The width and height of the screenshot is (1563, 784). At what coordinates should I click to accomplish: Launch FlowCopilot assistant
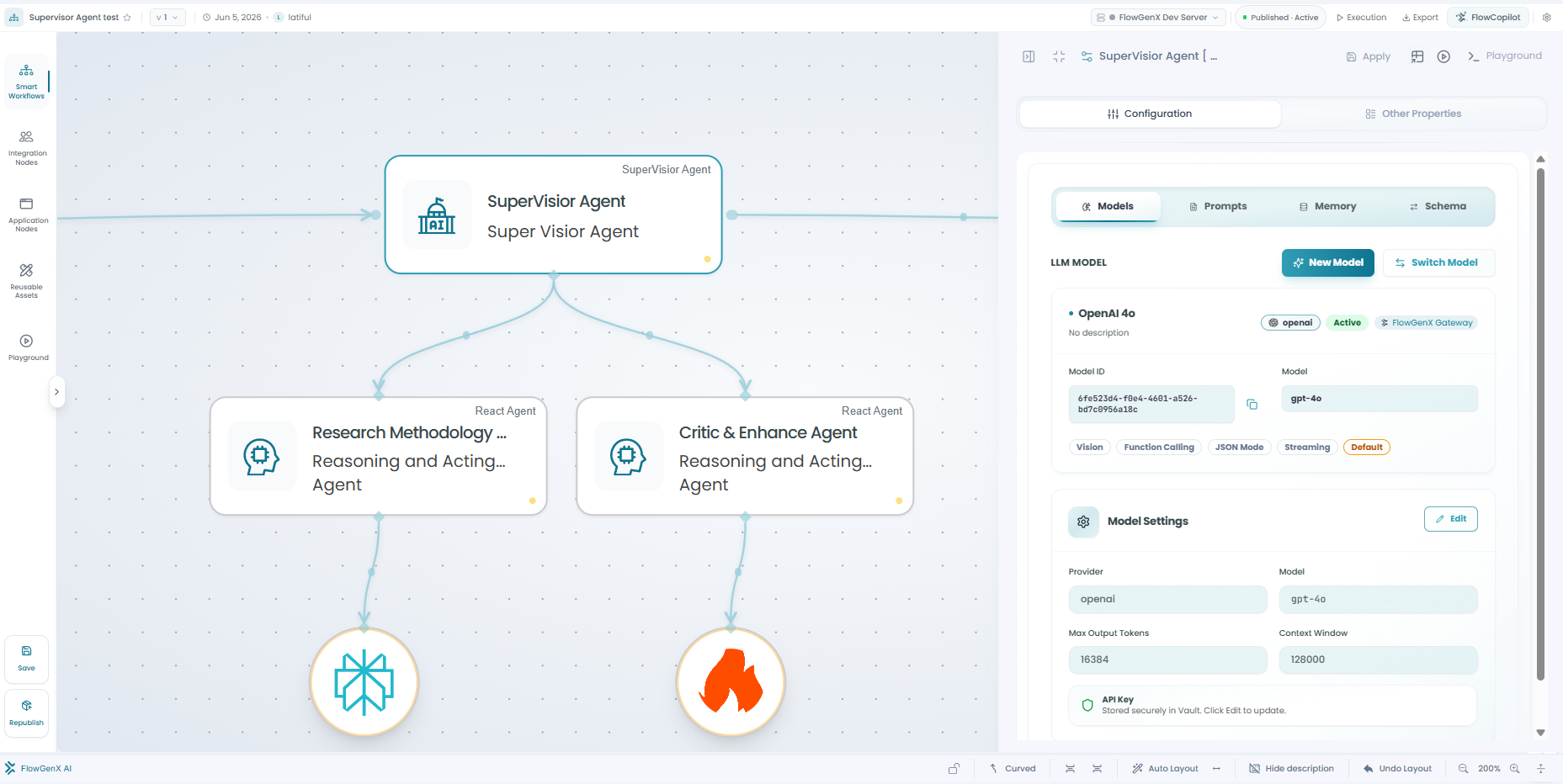(1488, 18)
